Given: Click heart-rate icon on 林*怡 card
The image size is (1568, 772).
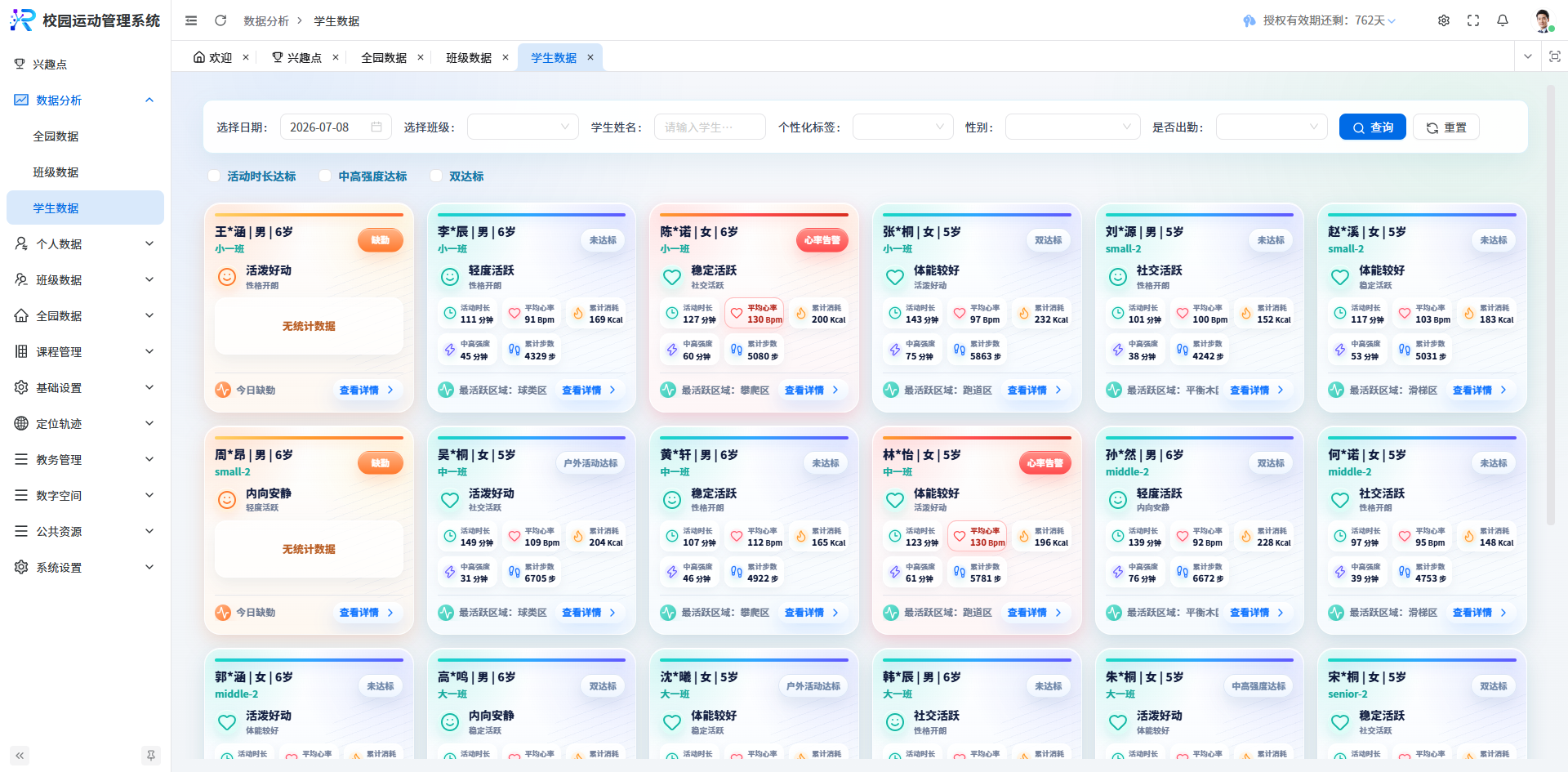Looking at the screenshot, I should click(x=960, y=536).
